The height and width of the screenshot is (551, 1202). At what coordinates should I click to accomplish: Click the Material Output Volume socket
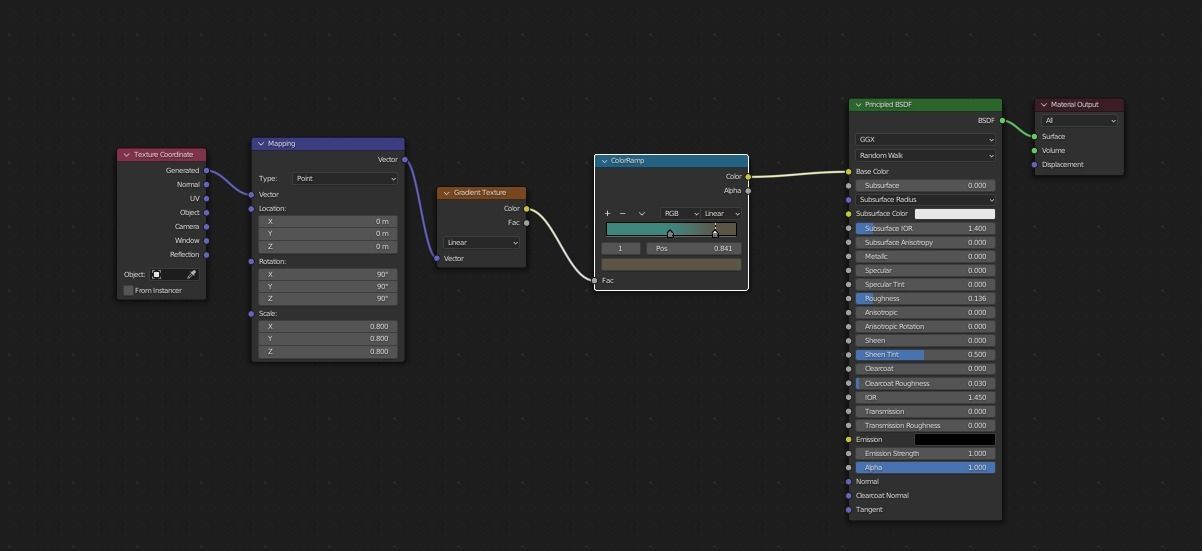point(1034,150)
